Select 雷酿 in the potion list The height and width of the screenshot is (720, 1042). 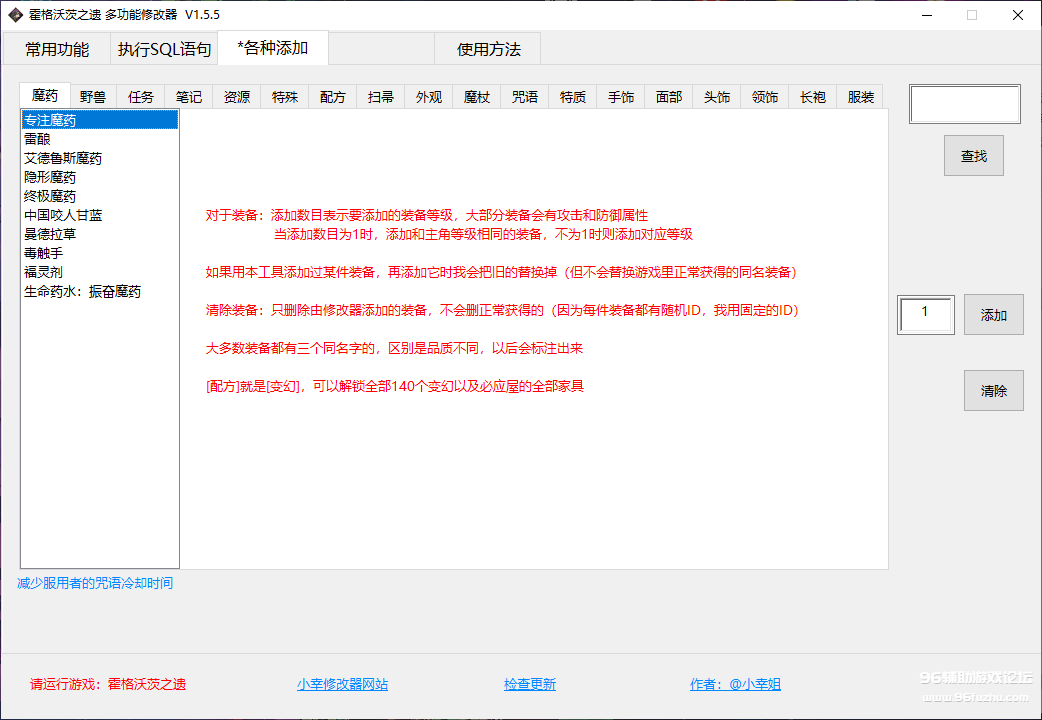(x=37, y=139)
